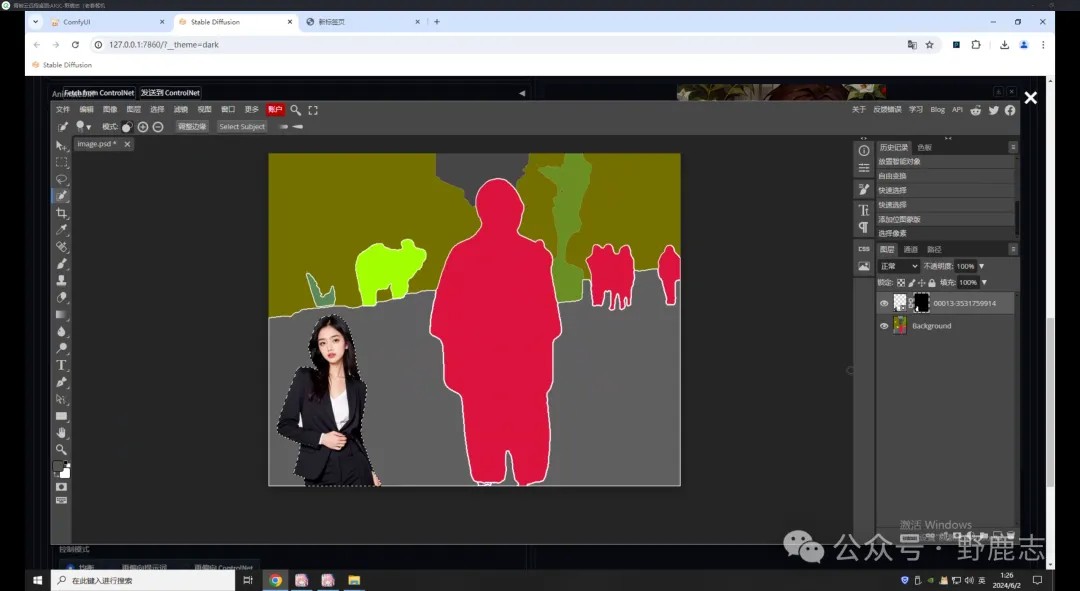Select the Path Select tool
The width and height of the screenshot is (1080, 591).
tap(61, 399)
